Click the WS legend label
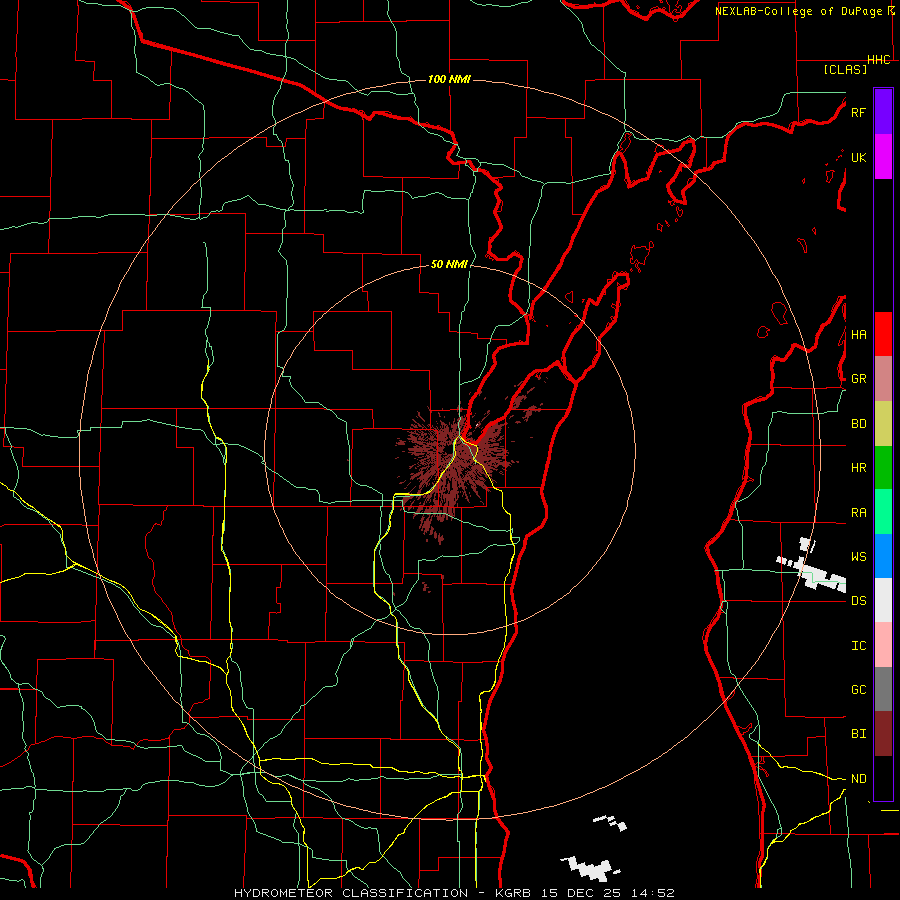The width and height of the screenshot is (900, 900). click(858, 557)
